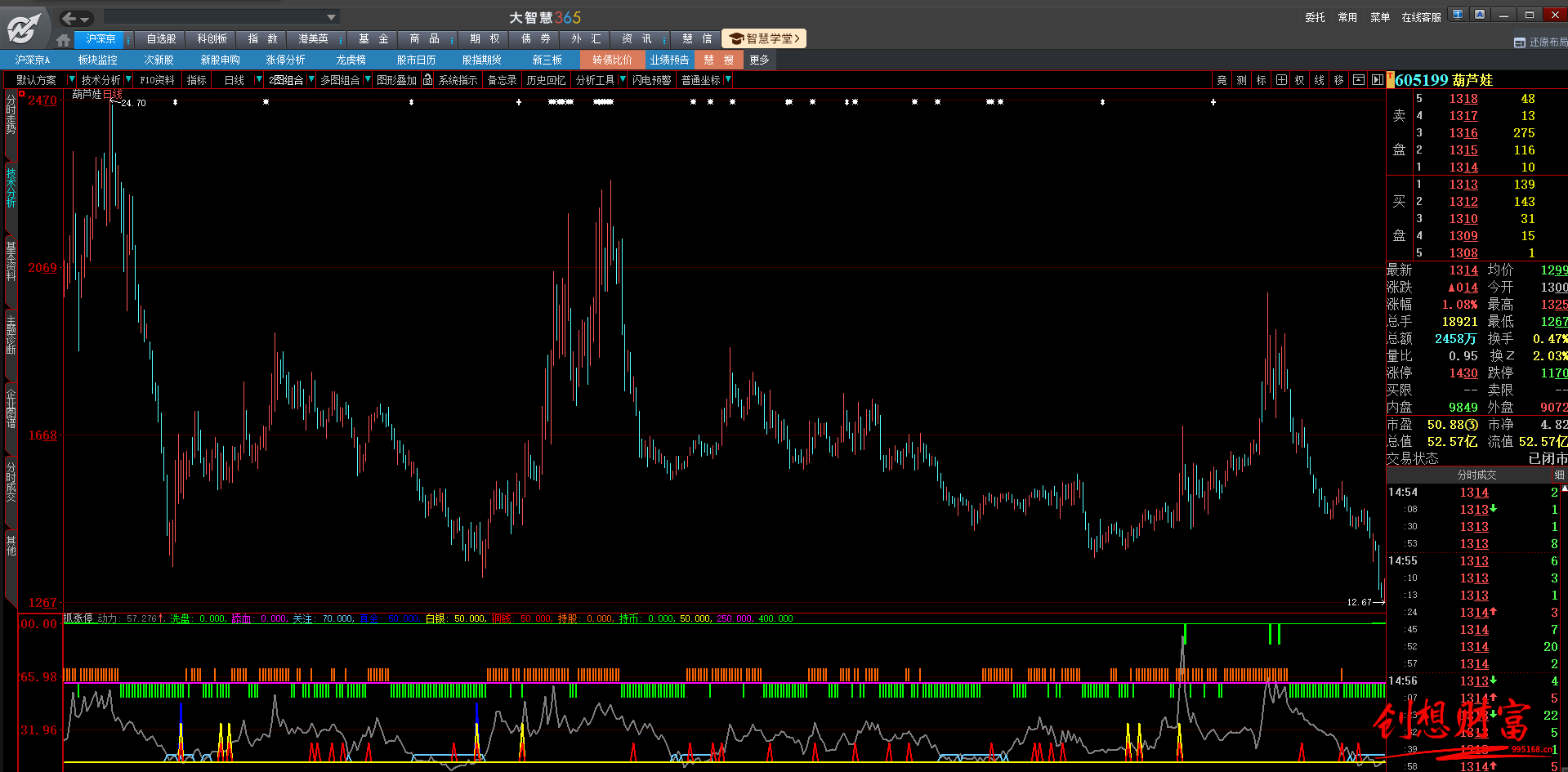Click the 竞 icon on the chart toolbar
The height and width of the screenshot is (772, 1568).
point(1222,80)
